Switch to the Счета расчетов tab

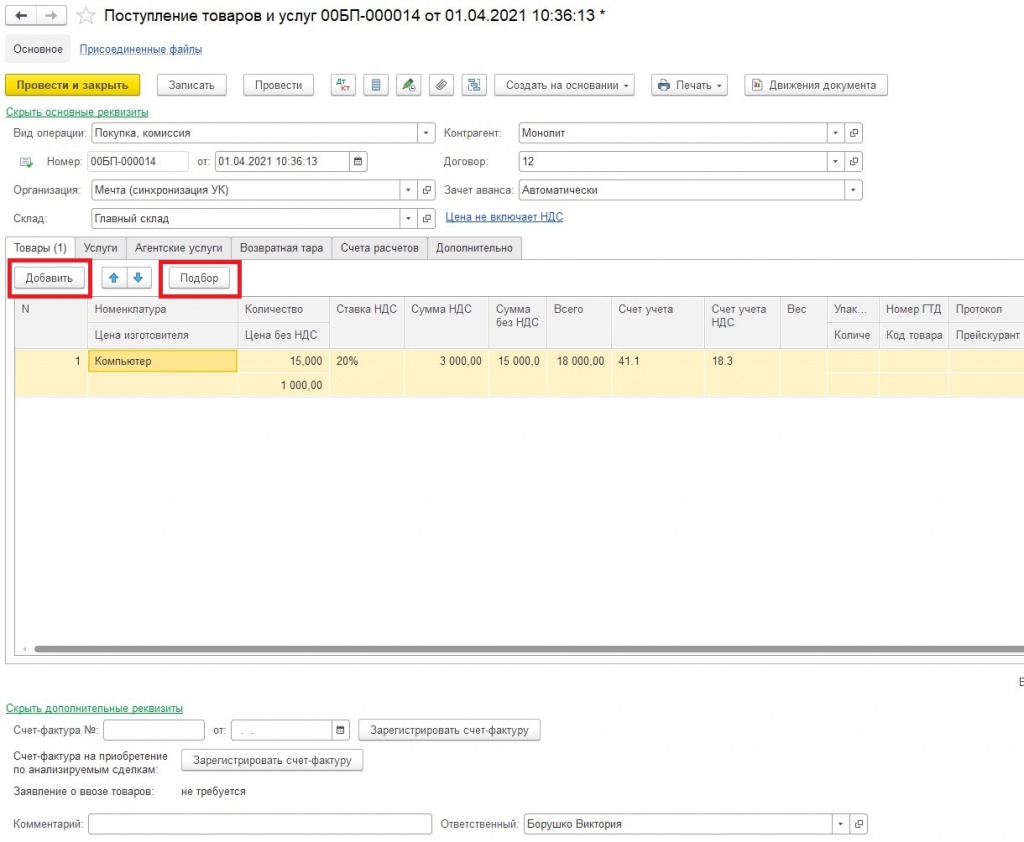coord(379,248)
